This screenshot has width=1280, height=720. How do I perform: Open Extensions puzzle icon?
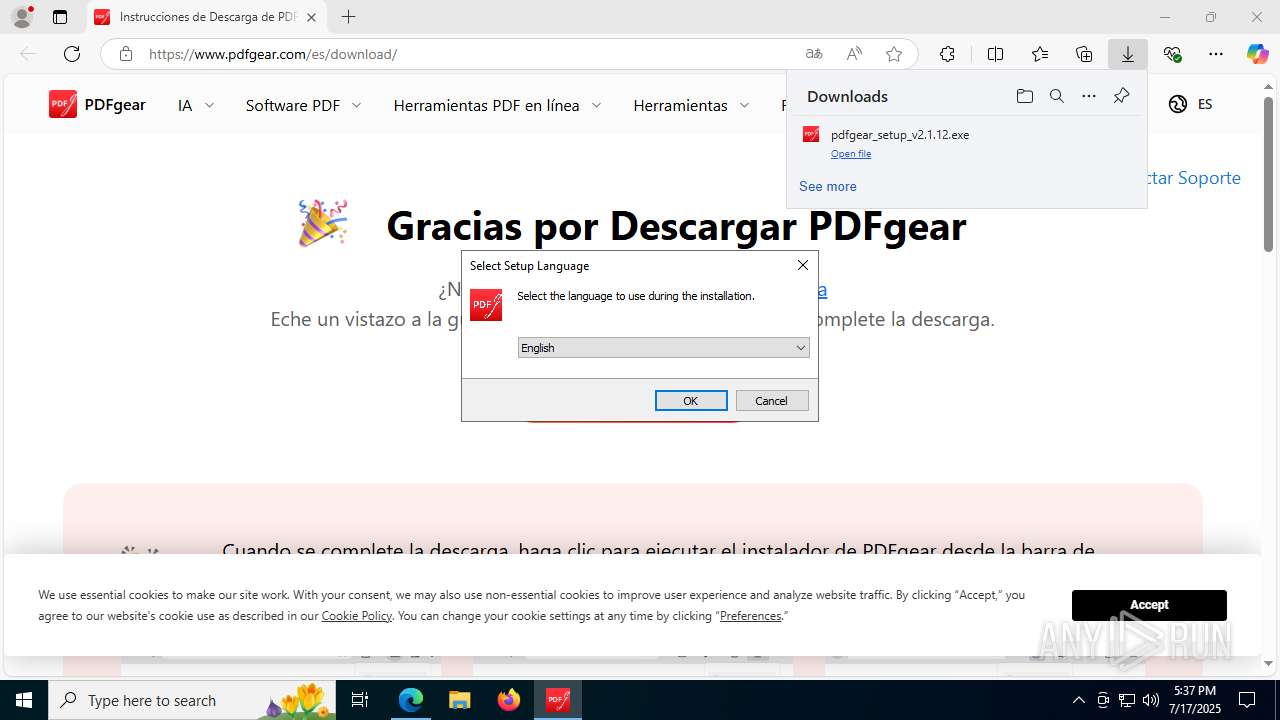pos(947,54)
